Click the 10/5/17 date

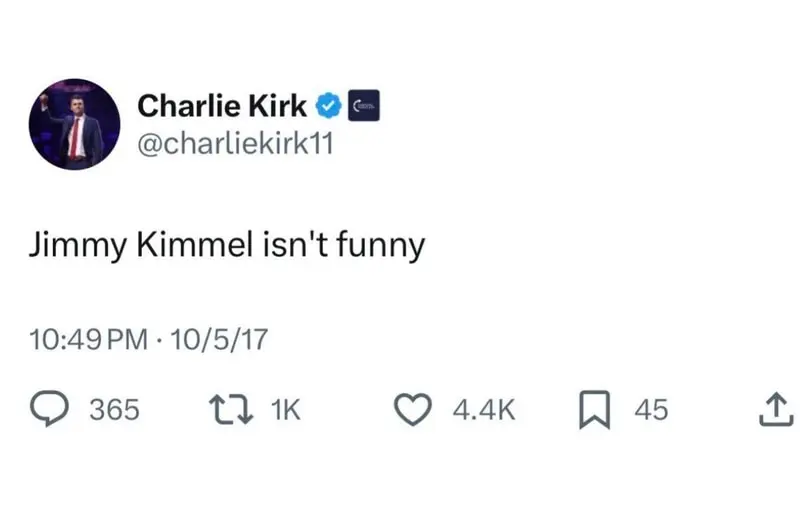click(x=219, y=339)
